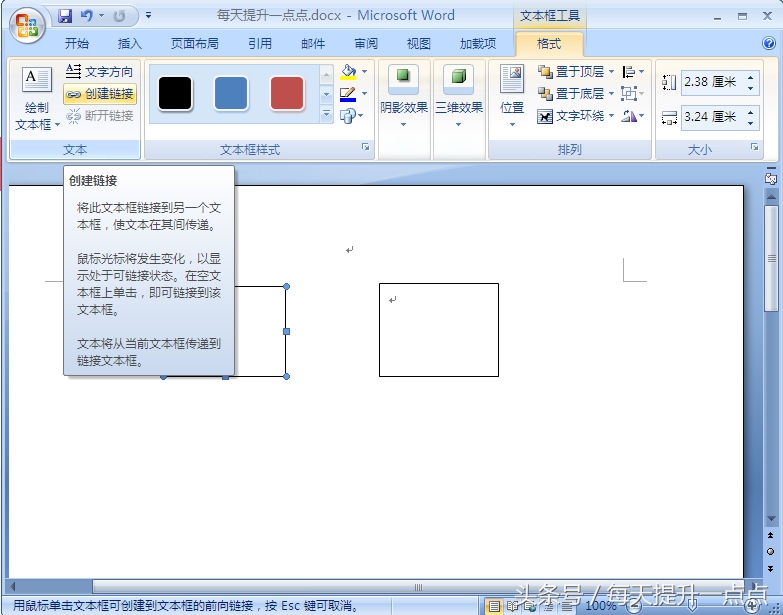The height and width of the screenshot is (615, 783).
Task: Increase the shape width value
Action: pyautogui.click(x=751, y=112)
